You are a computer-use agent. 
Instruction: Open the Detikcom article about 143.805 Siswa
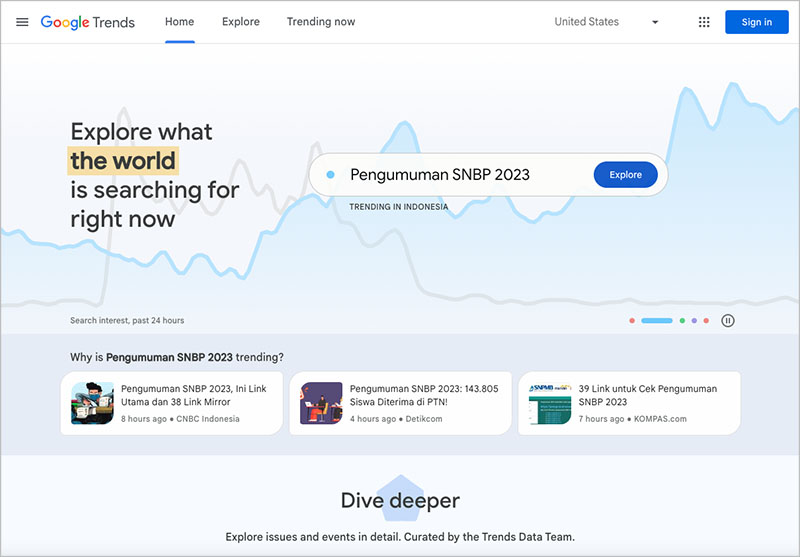[401, 403]
